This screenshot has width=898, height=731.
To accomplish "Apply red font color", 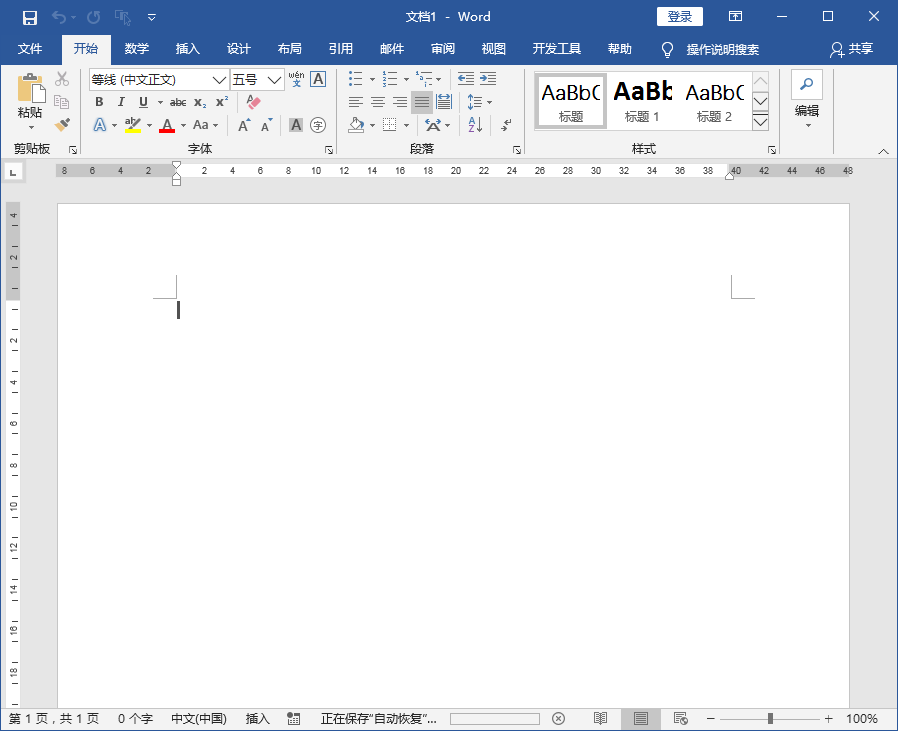I will pyautogui.click(x=167, y=125).
